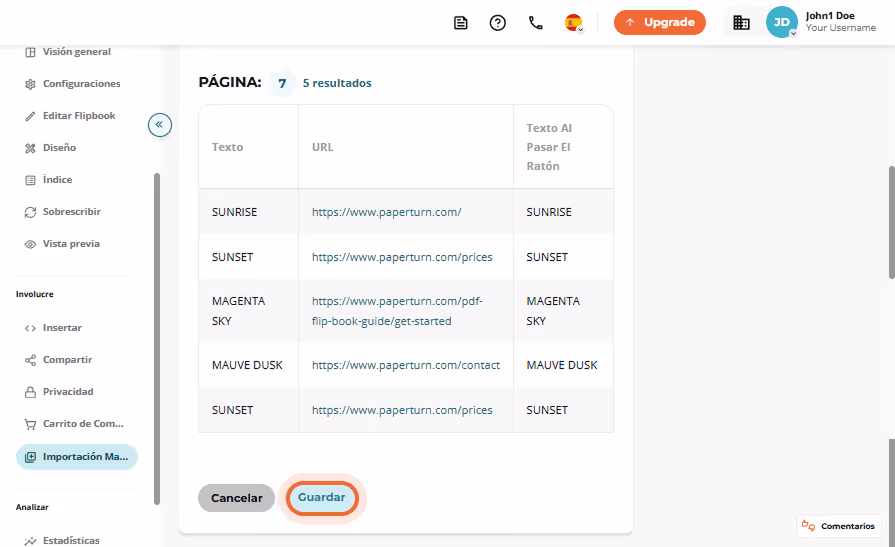Open the document notes icon in header
This screenshot has height=547, width=895.
[461, 23]
